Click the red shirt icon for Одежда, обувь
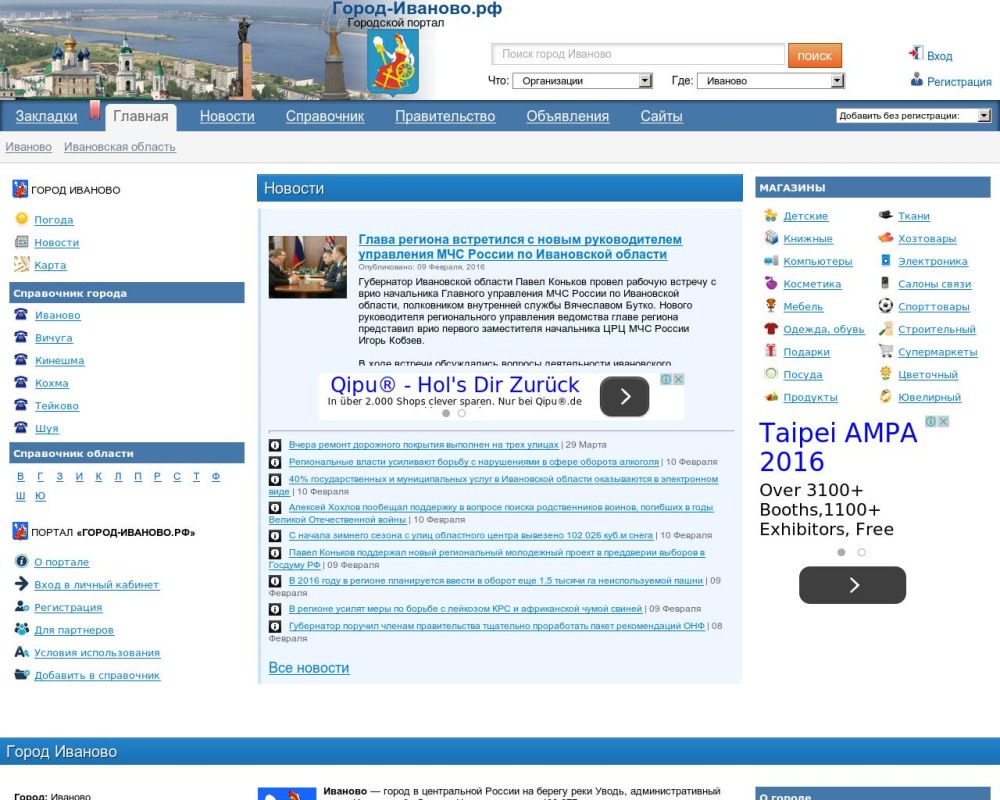Image resolution: width=1000 pixels, height=800 pixels. 770,329
